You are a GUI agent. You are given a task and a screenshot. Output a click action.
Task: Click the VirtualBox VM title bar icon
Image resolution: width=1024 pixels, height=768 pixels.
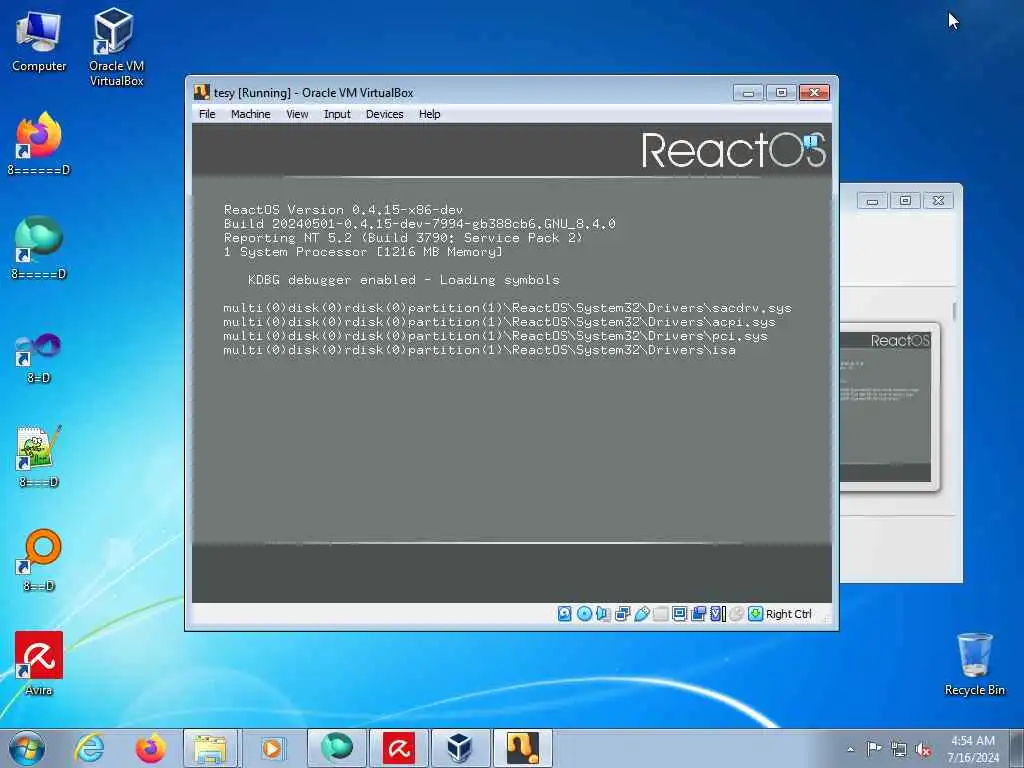[202, 93]
